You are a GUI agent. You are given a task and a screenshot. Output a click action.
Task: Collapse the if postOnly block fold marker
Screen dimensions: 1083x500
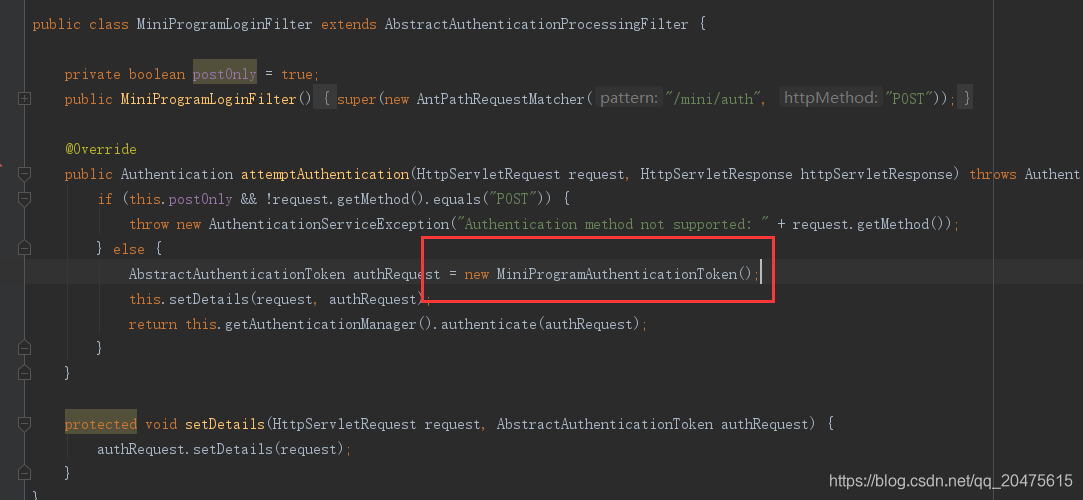(x=24, y=199)
